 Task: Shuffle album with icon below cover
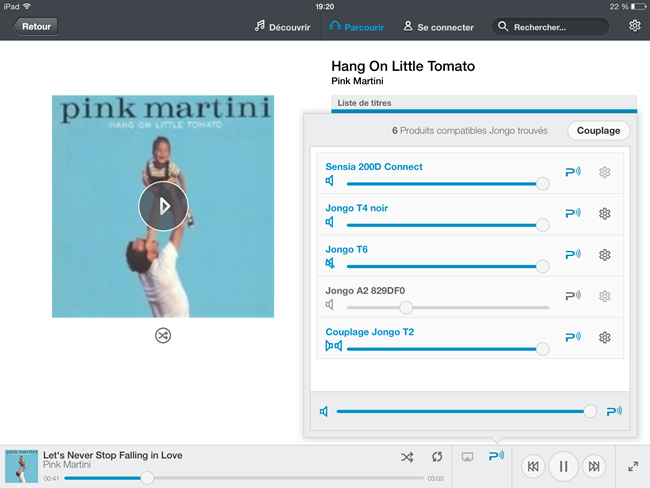pos(163,335)
